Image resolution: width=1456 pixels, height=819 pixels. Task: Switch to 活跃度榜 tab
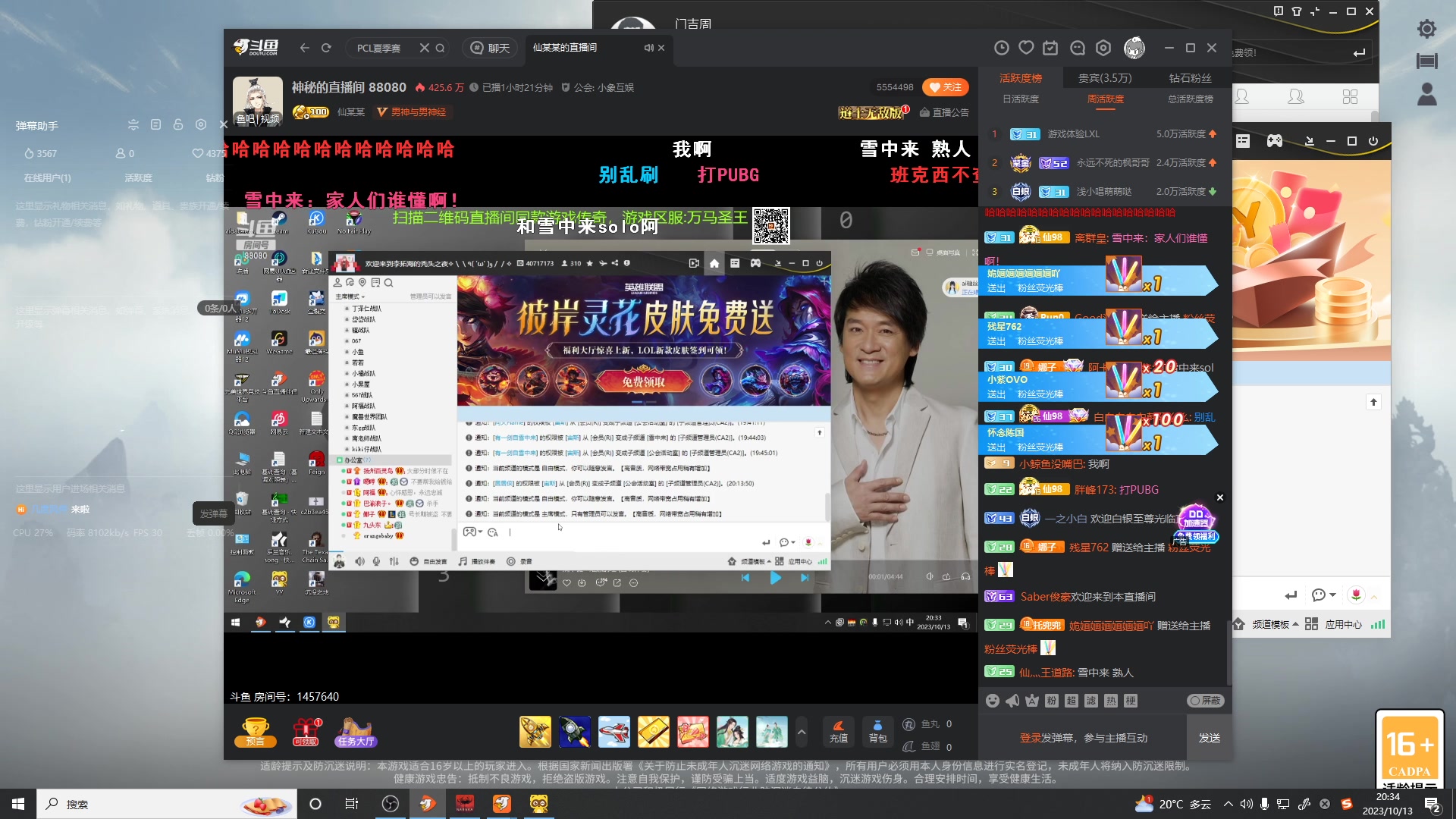click(1021, 78)
